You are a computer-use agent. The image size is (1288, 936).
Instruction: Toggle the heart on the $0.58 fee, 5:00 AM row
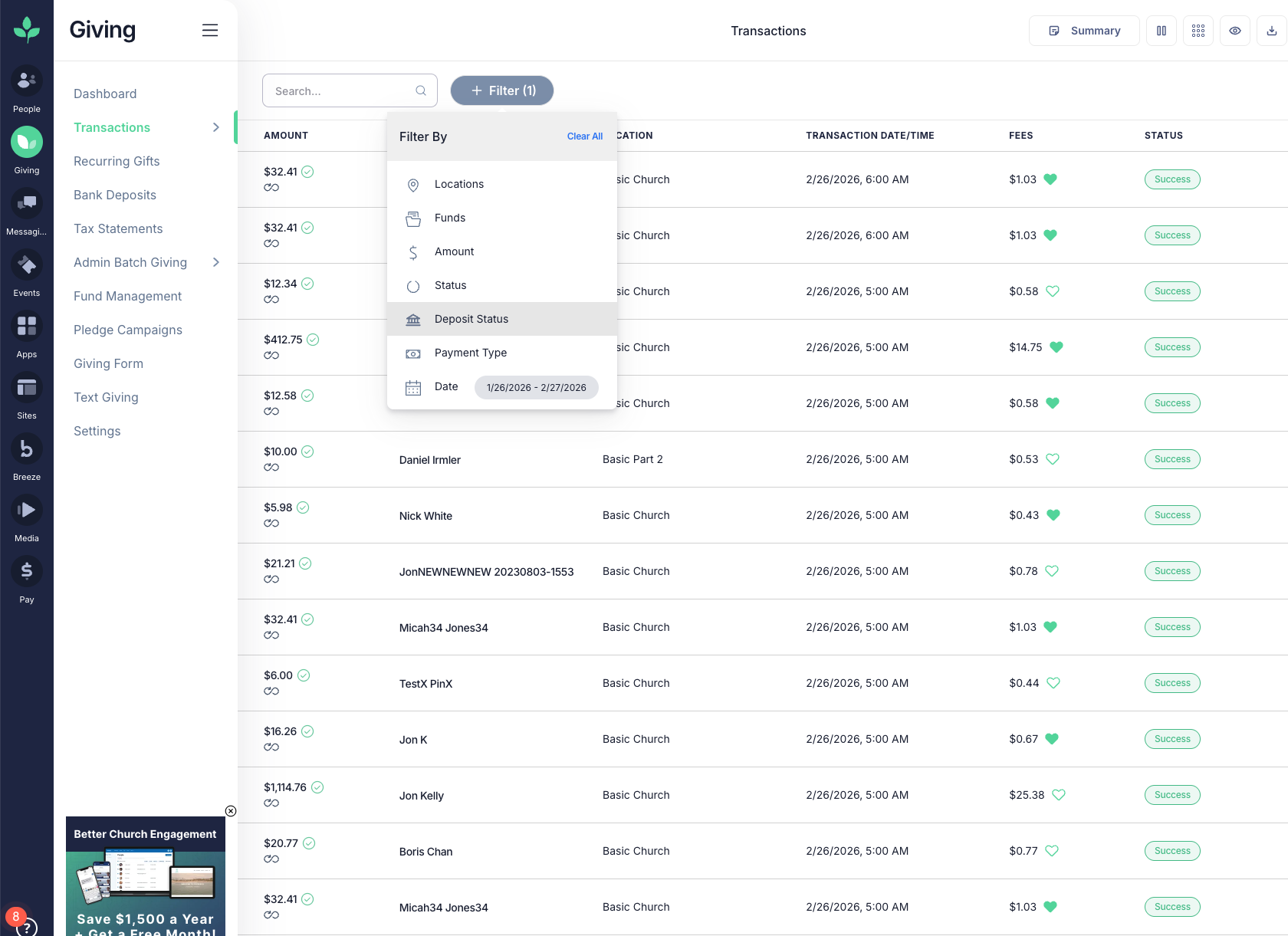point(1053,291)
